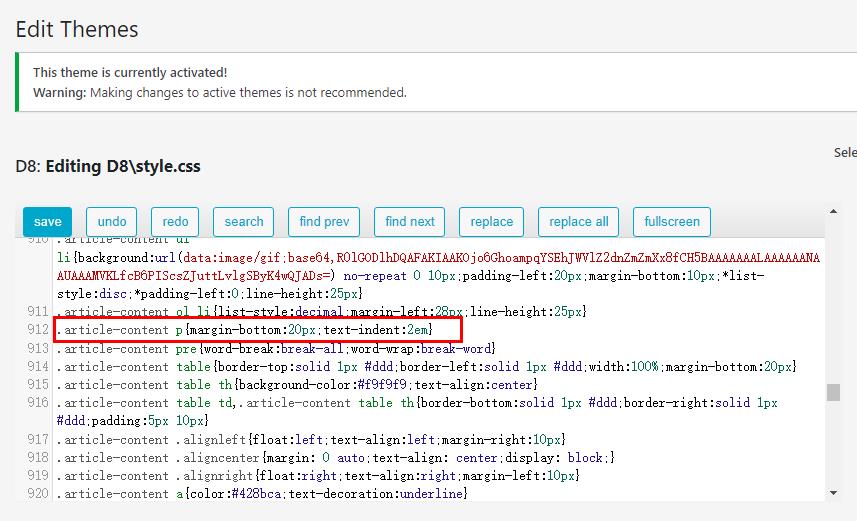Redo the last undone edit
Image resolution: width=857 pixels, height=521 pixels.
pyautogui.click(x=175, y=222)
